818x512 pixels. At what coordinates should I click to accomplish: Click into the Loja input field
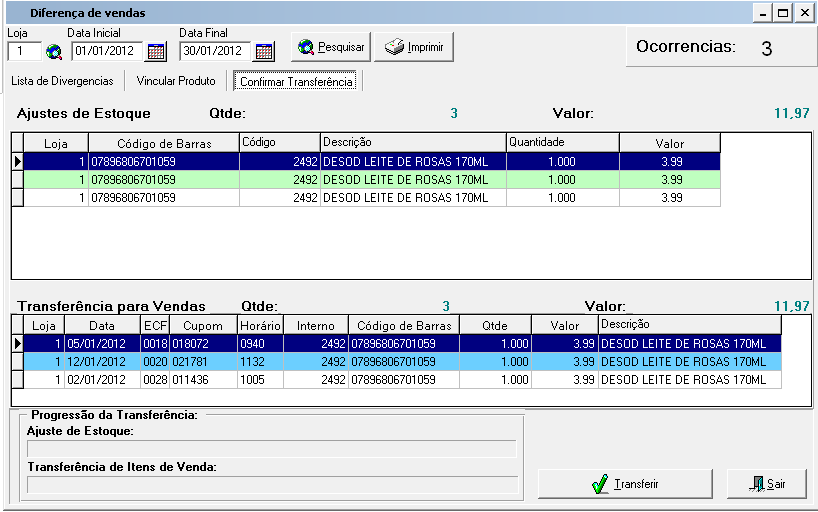pos(24,51)
